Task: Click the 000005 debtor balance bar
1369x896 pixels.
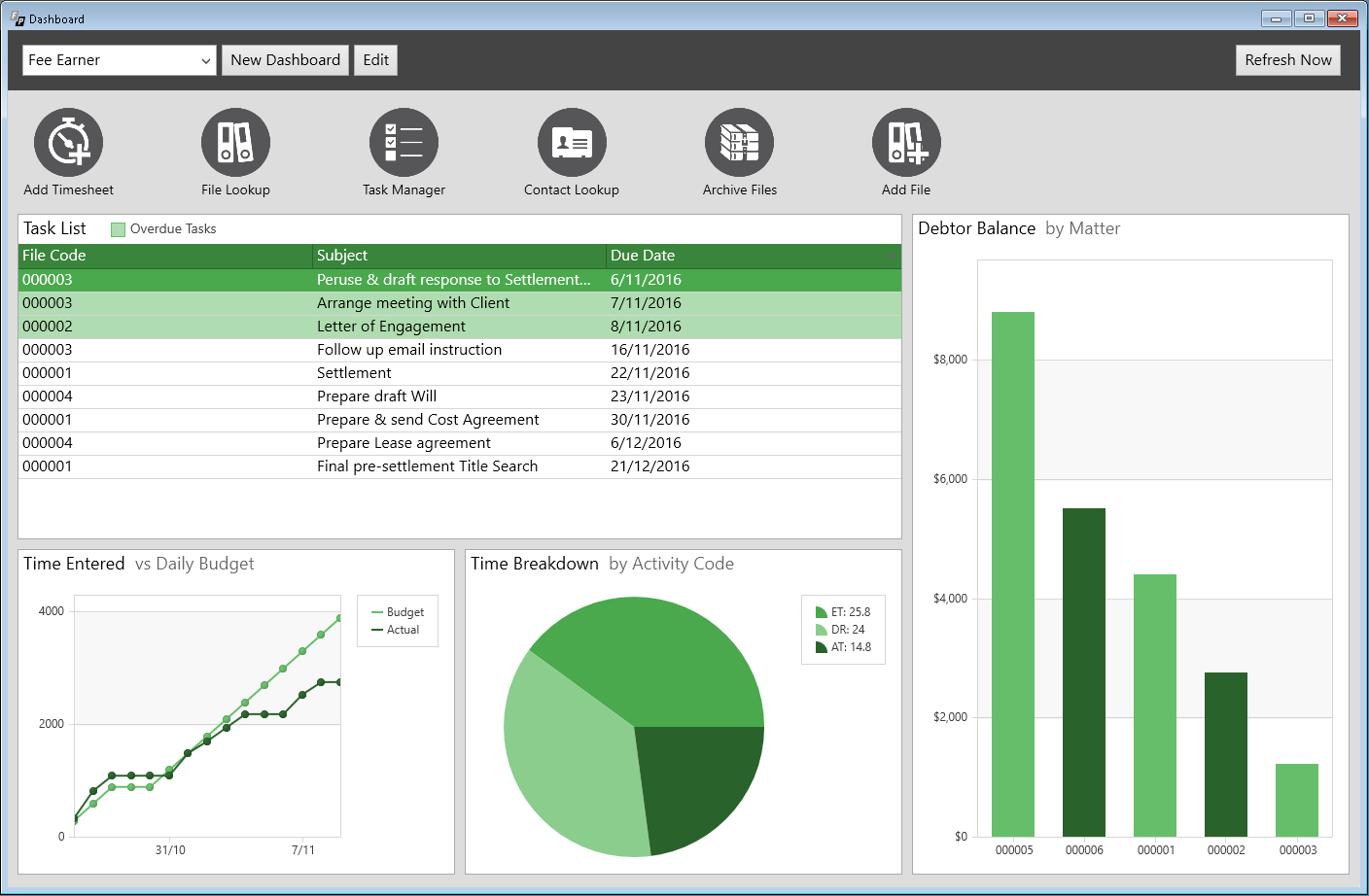Action: click(1013, 573)
